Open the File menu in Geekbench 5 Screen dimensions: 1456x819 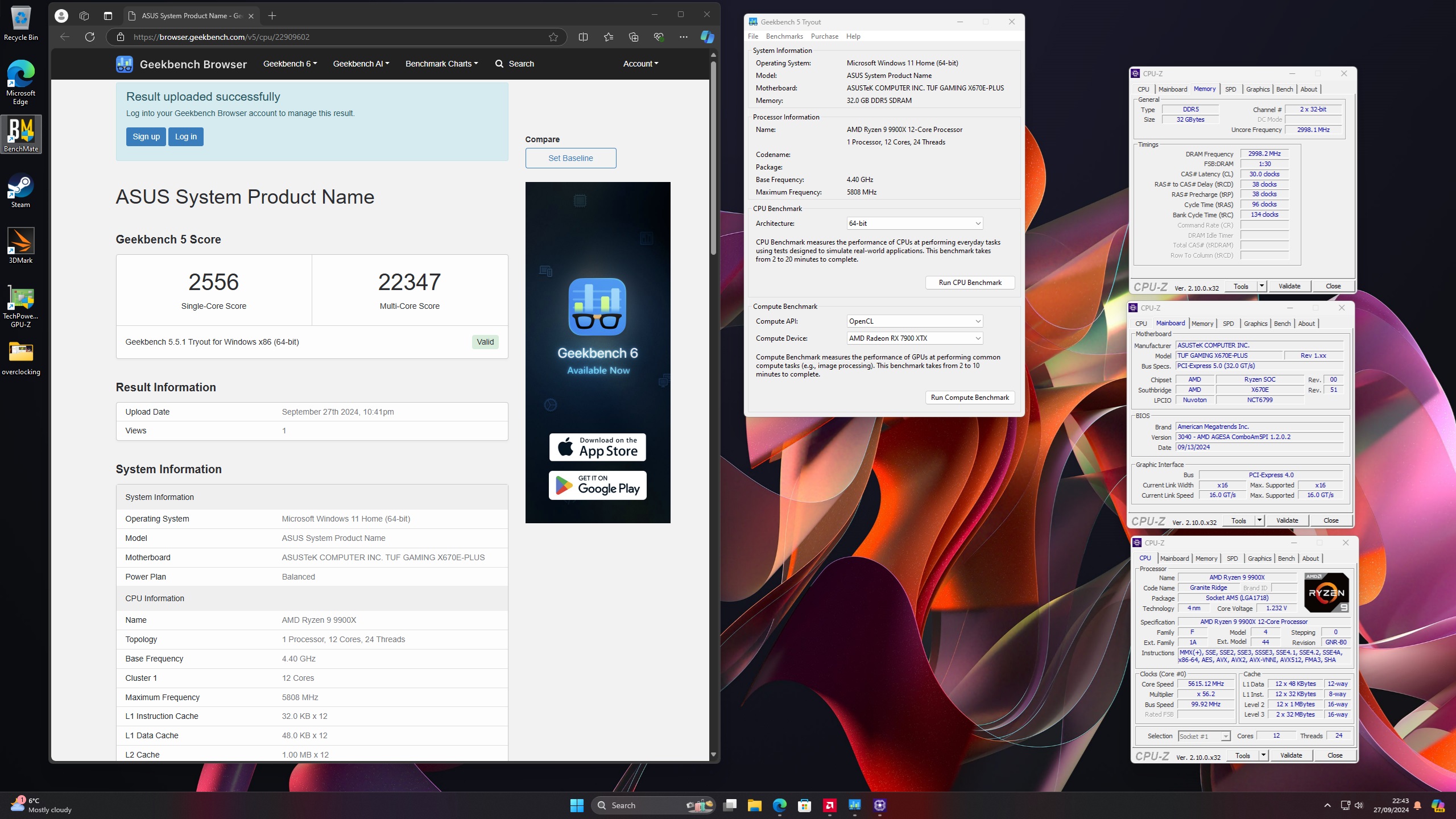click(x=753, y=36)
